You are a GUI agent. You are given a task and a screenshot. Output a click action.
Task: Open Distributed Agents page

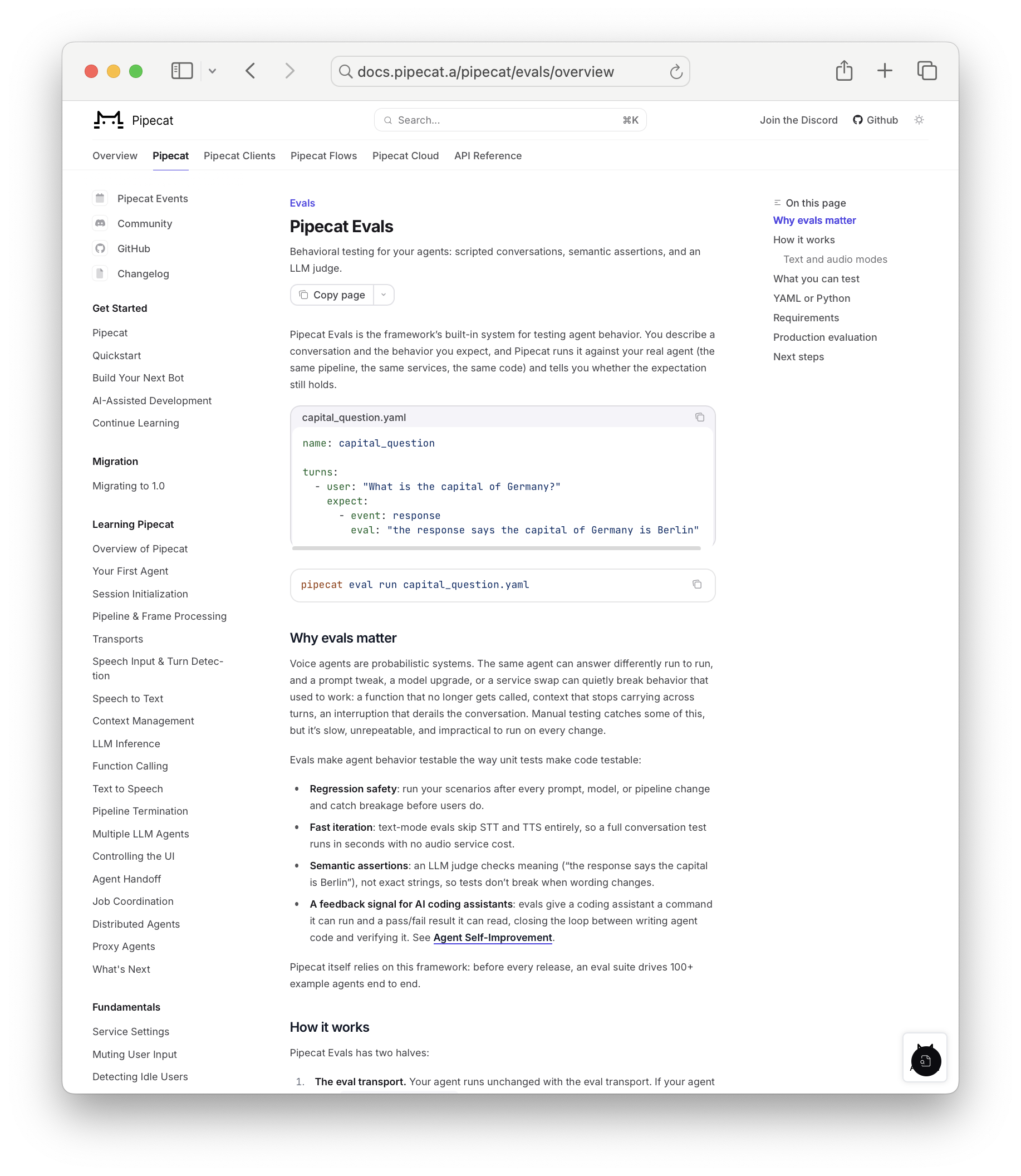[136, 923]
